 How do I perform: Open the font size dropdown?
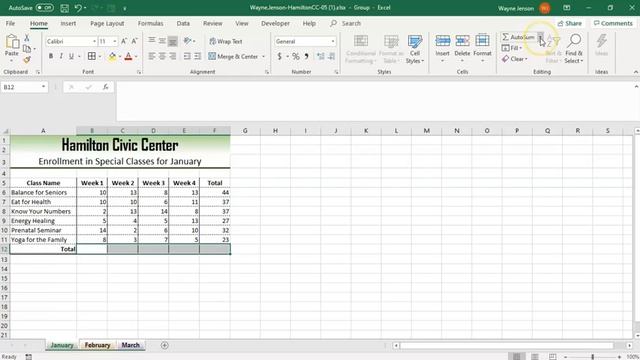pos(115,41)
